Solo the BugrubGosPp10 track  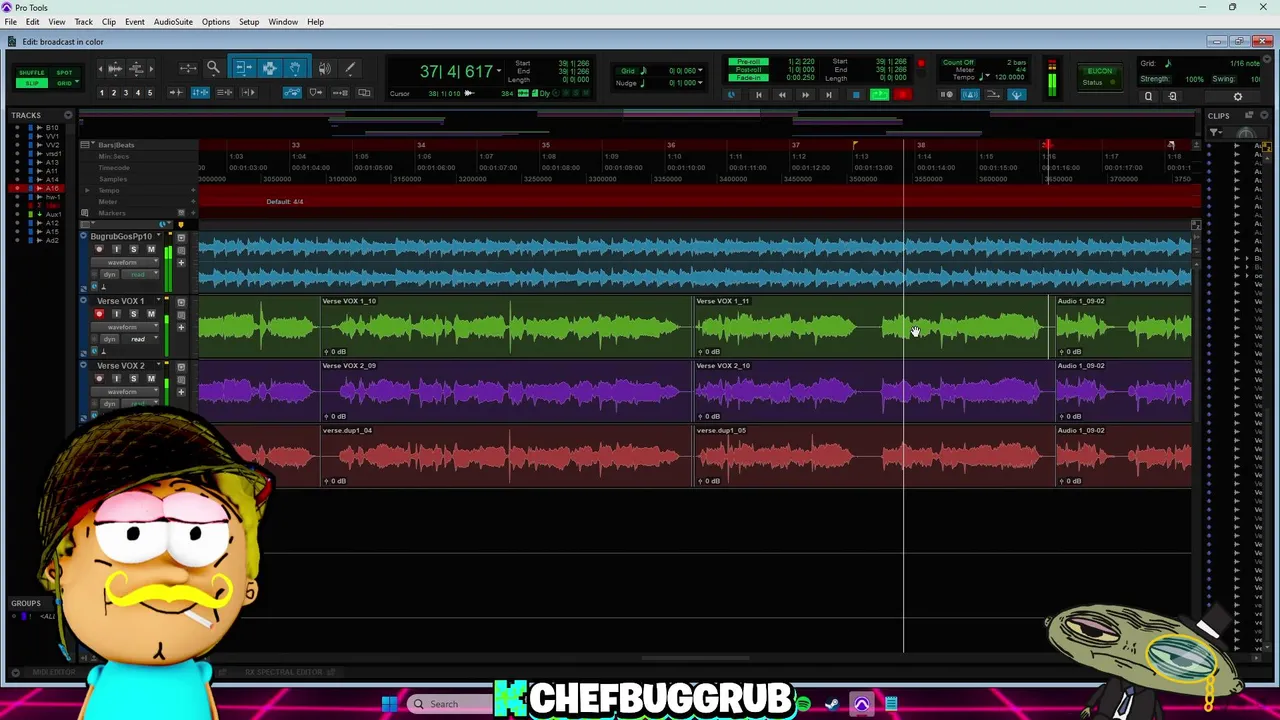133,249
